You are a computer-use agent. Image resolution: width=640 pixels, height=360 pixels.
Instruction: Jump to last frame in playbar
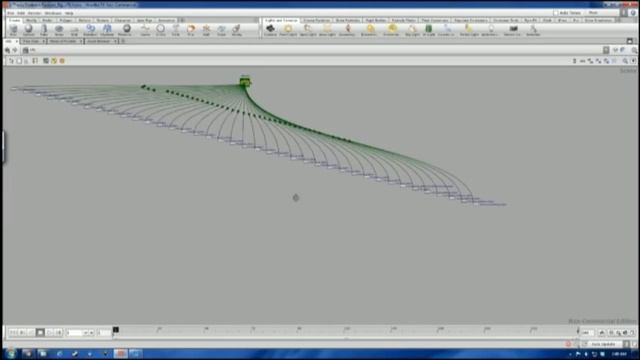click(x=58, y=333)
